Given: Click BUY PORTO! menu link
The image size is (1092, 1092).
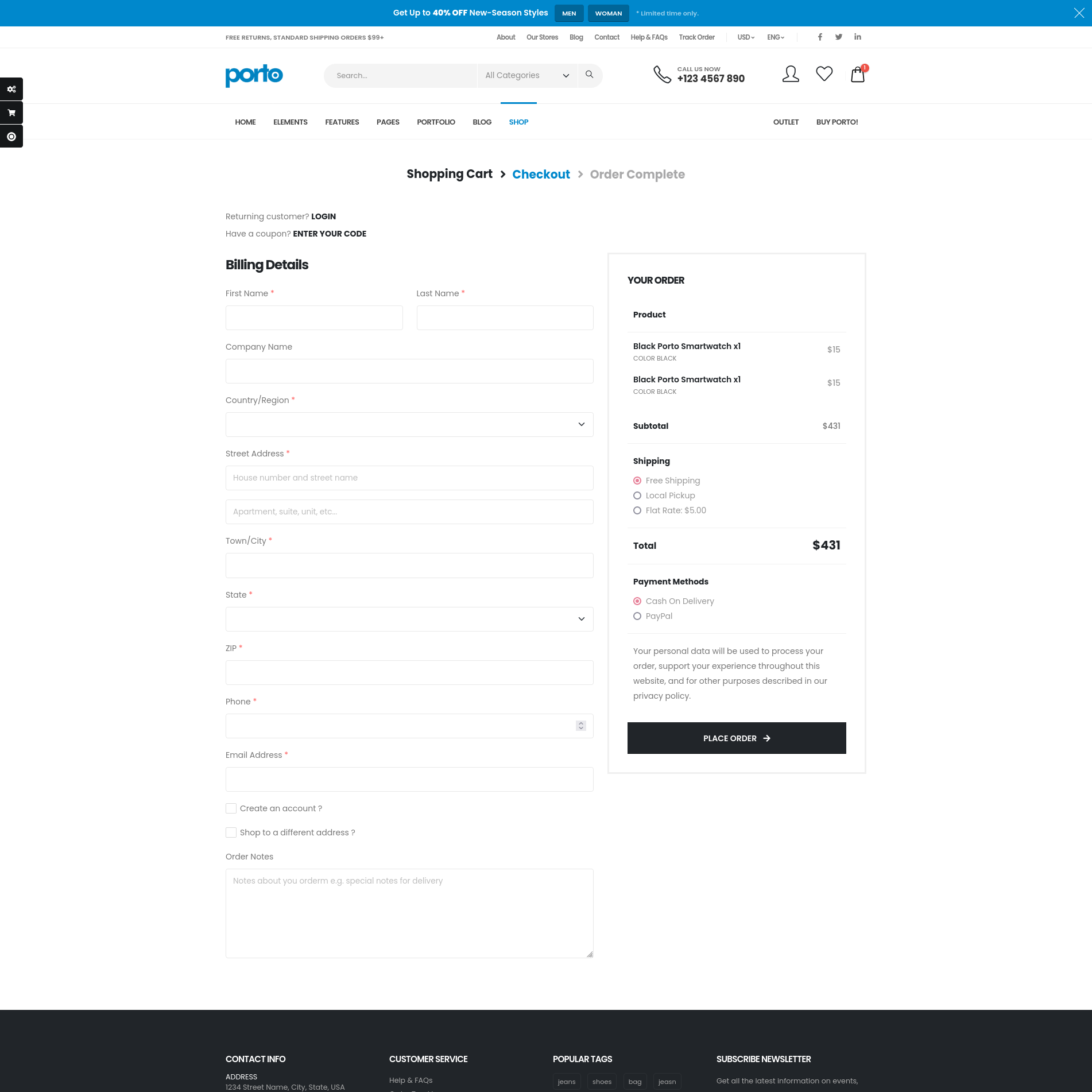Looking at the screenshot, I should tap(837, 122).
